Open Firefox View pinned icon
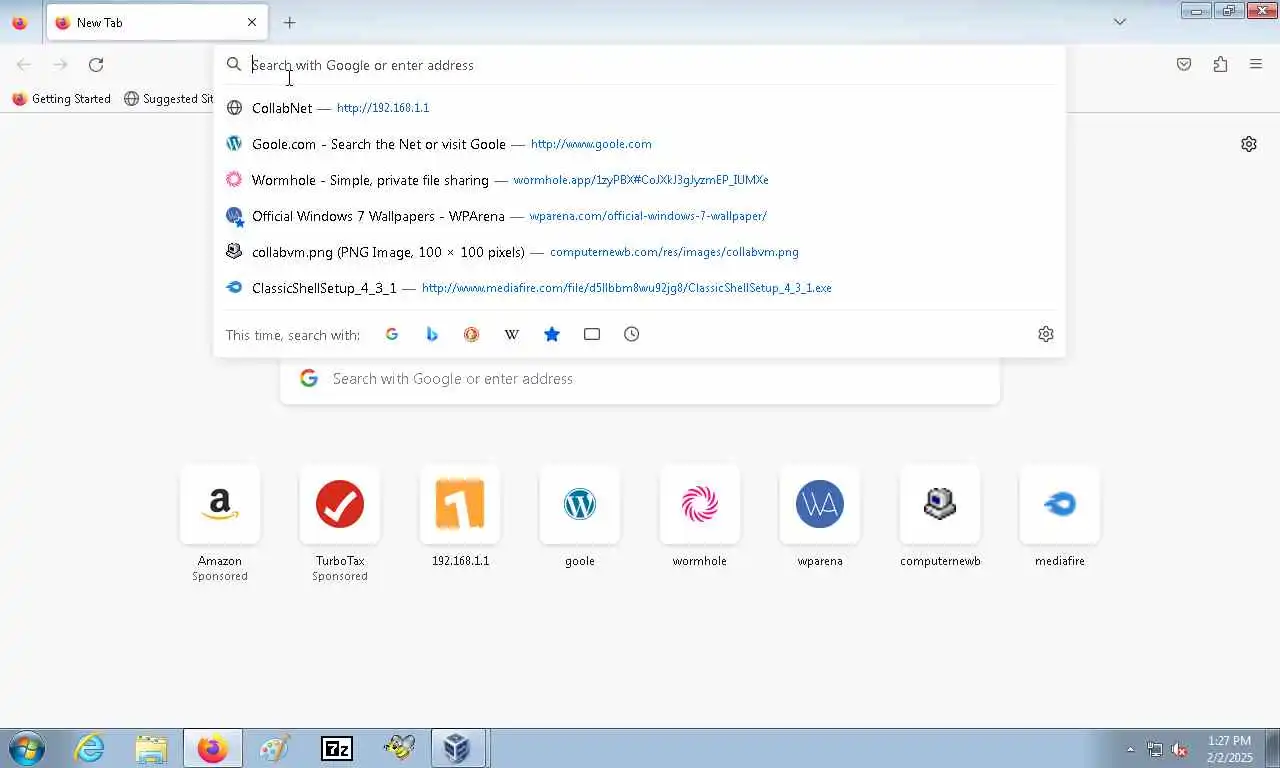The height and width of the screenshot is (768, 1280). (x=19, y=22)
